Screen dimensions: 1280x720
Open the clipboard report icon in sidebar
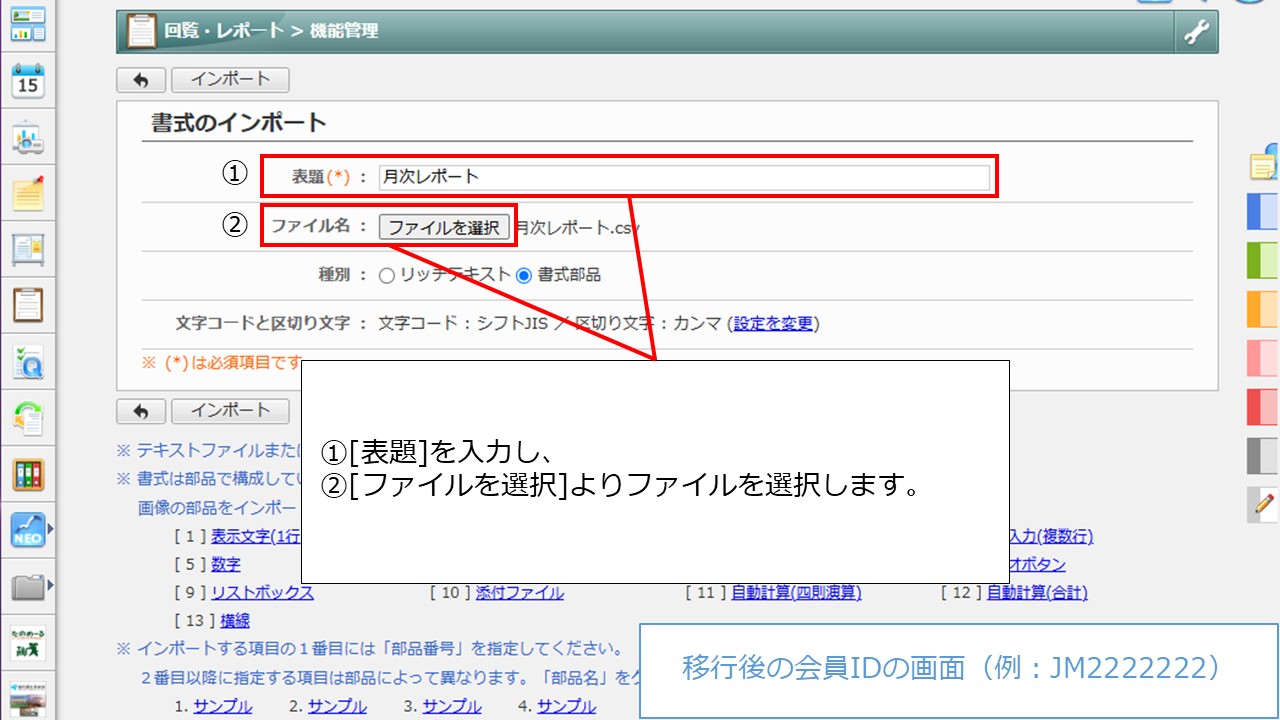coord(28,304)
